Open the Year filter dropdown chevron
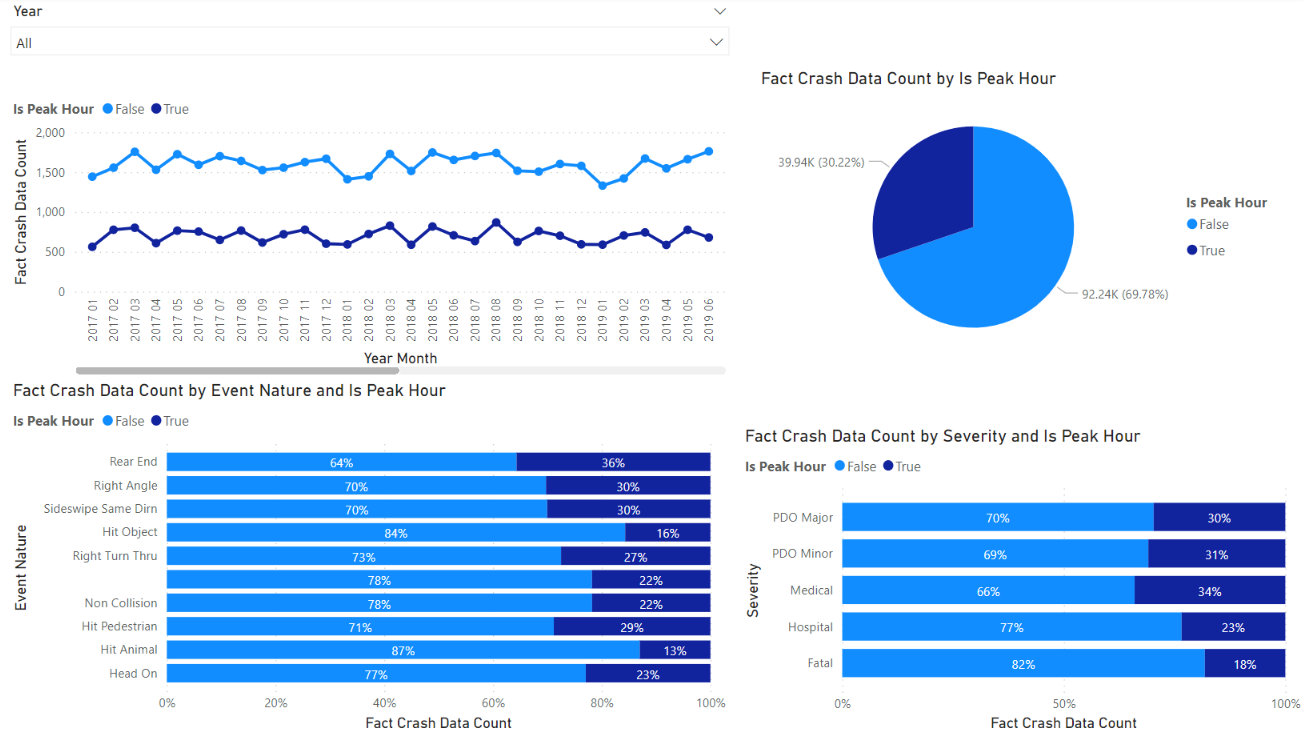This screenshot has height=736, width=1303. click(x=719, y=11)
